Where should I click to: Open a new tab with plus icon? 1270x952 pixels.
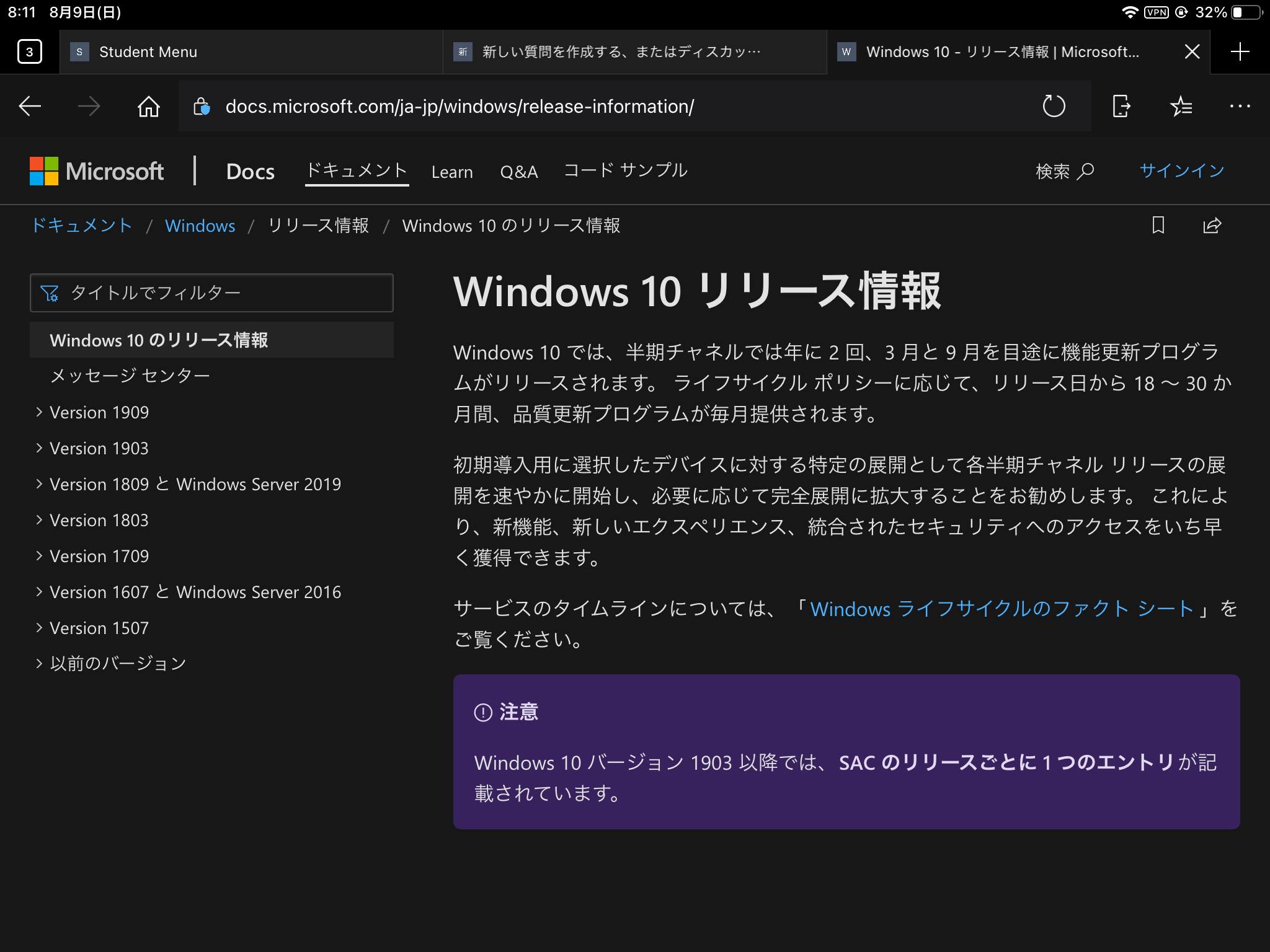[1240, 52]
